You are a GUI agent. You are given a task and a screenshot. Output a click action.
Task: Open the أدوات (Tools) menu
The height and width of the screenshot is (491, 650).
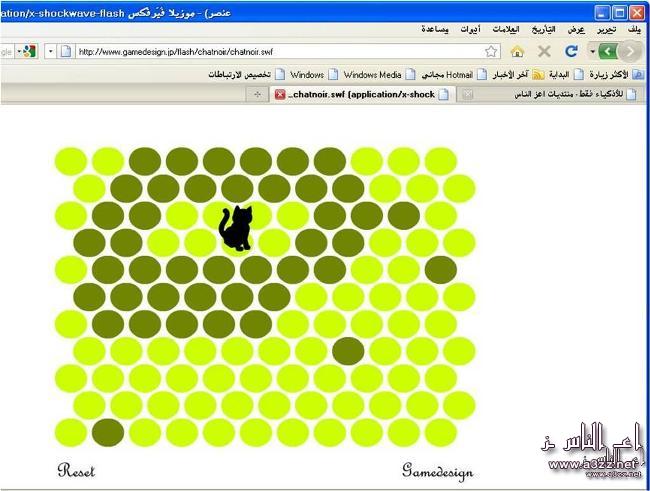pyautogui.click(x=471, y=29)
